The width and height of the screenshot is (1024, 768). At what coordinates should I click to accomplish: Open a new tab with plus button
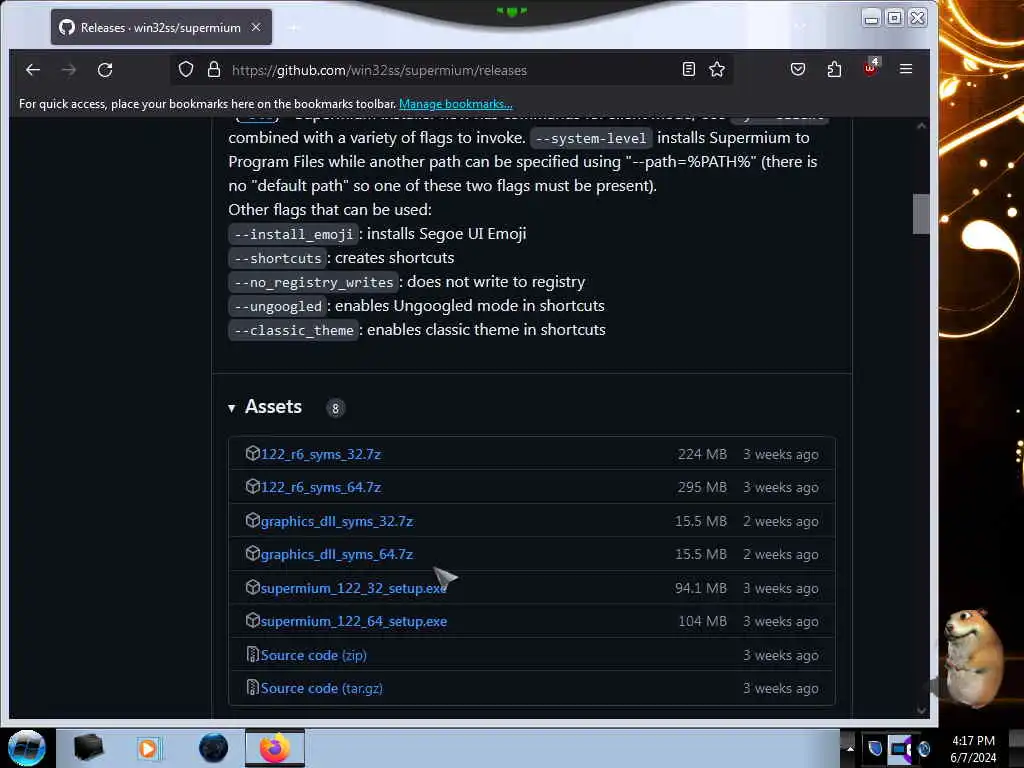[x=293, y=27]
